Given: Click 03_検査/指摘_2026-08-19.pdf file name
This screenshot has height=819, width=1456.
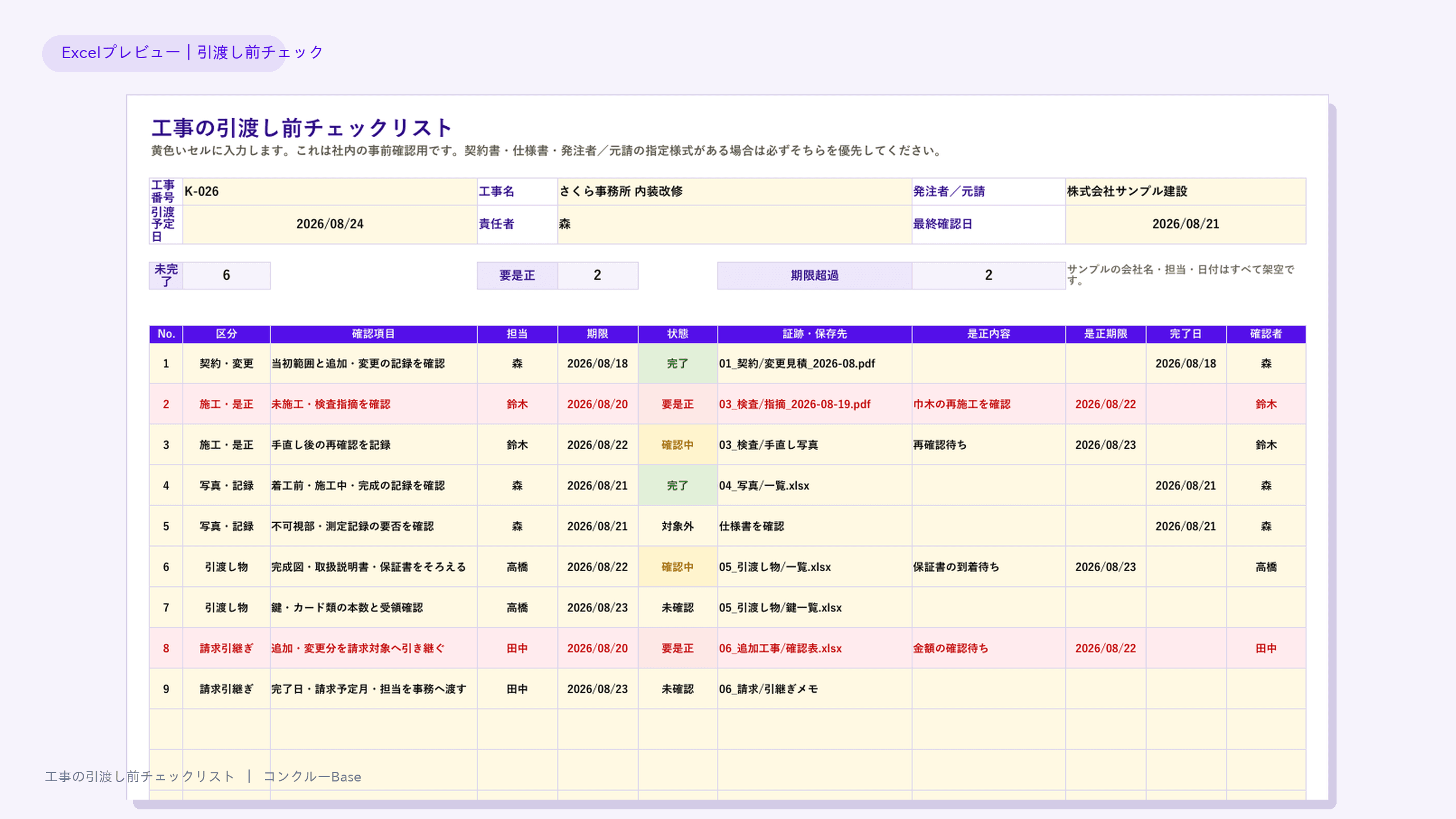Looking at the screenshot, I should tap(795, 404).
